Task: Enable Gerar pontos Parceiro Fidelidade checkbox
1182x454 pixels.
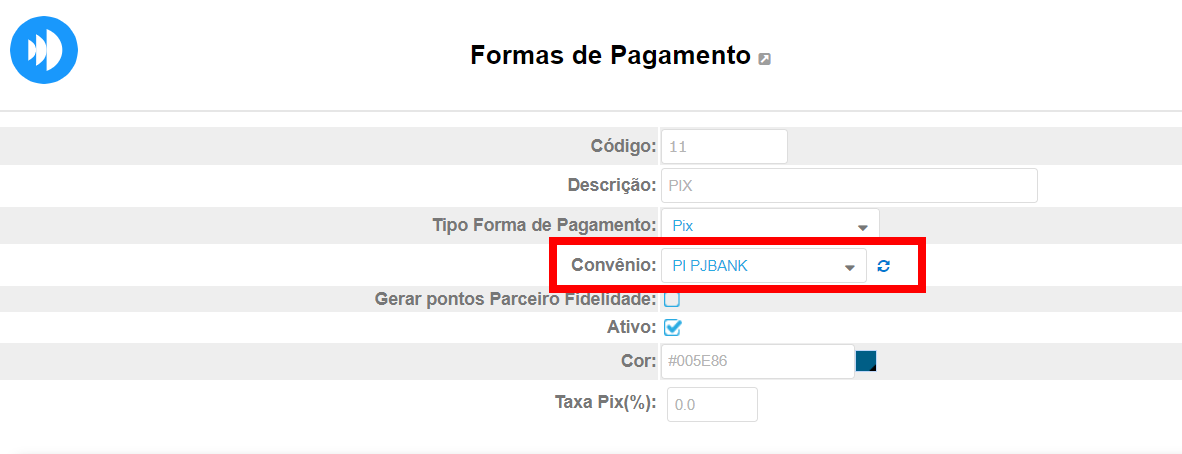Action: [672, 298]
